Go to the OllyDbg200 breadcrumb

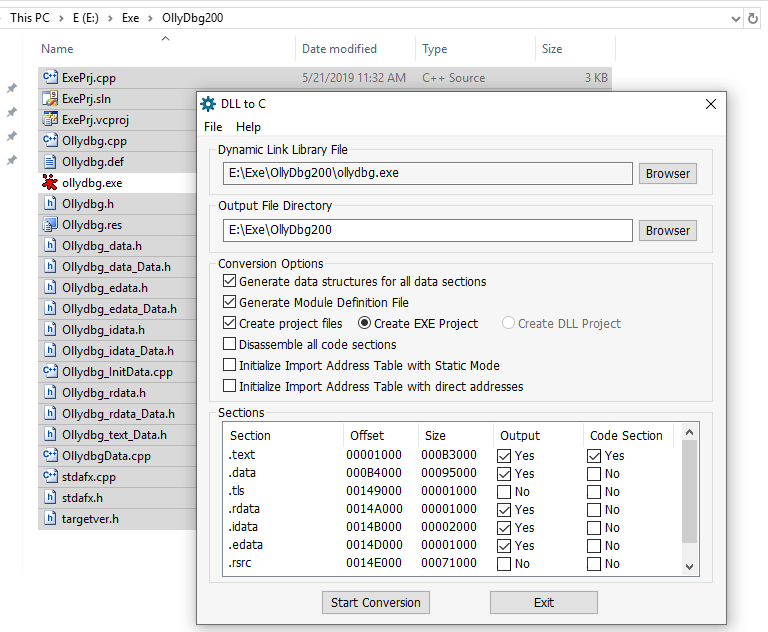(x=192, y=18)
